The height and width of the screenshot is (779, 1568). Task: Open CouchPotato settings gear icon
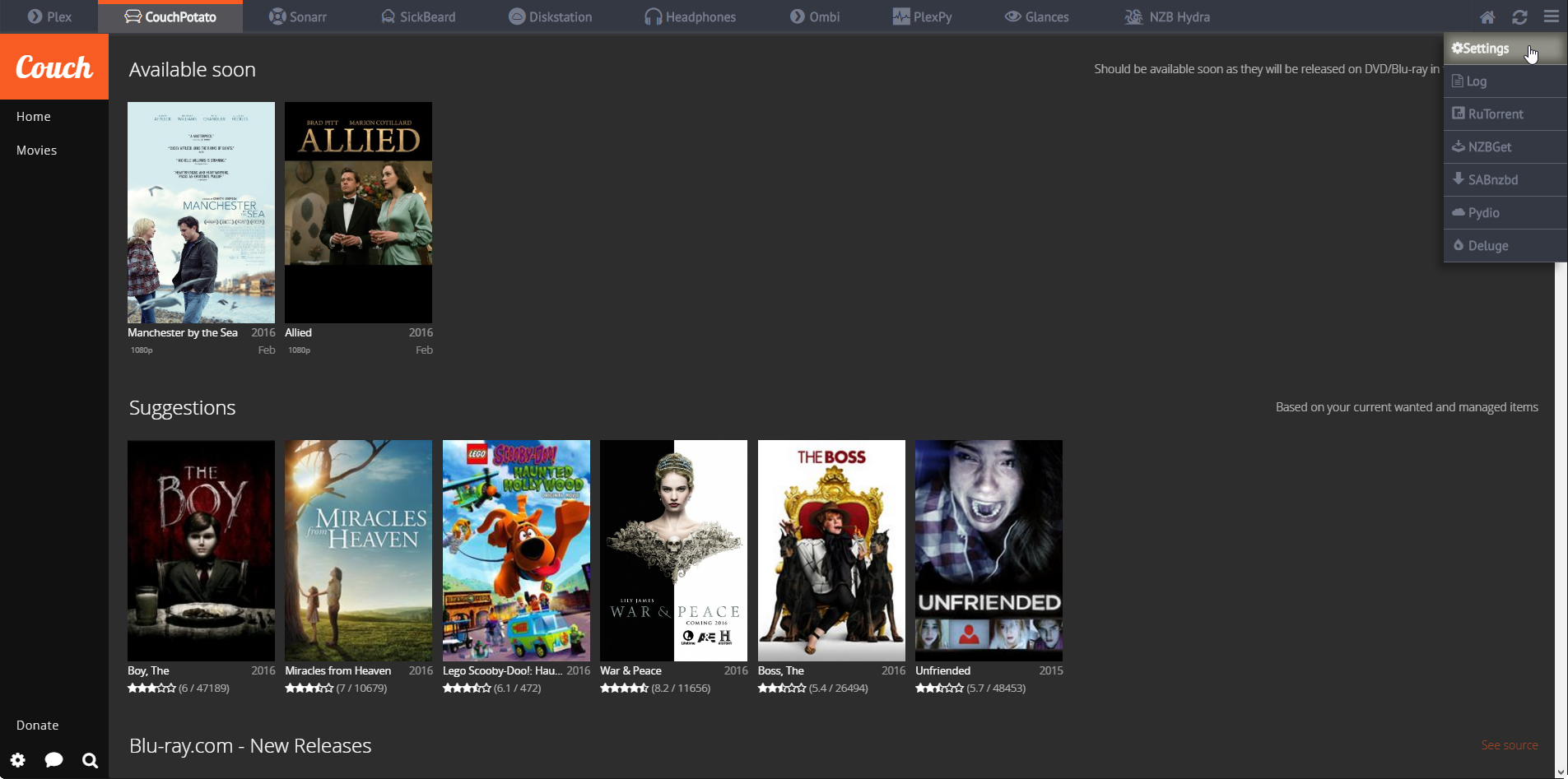[x=18, y=760]
